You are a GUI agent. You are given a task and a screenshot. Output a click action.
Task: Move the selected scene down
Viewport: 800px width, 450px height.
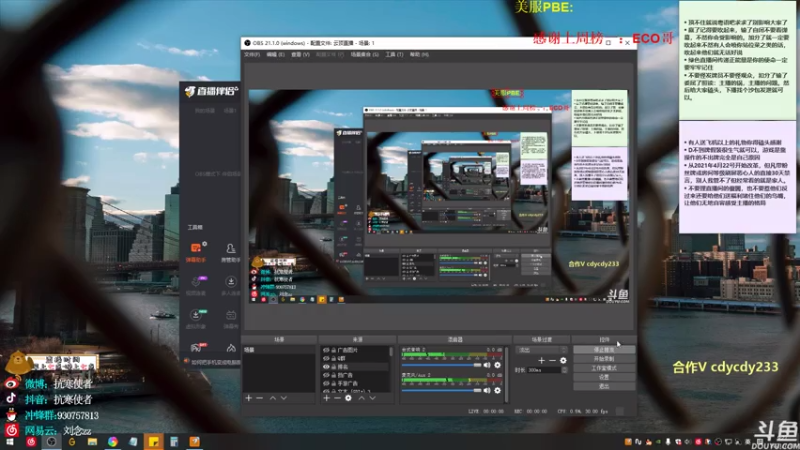pos(284,398)
